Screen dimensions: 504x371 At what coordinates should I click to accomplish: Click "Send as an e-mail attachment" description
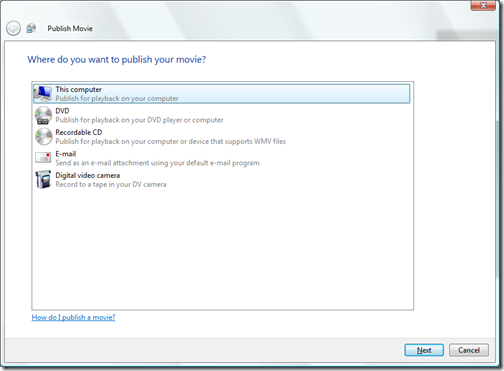[157, 163]
